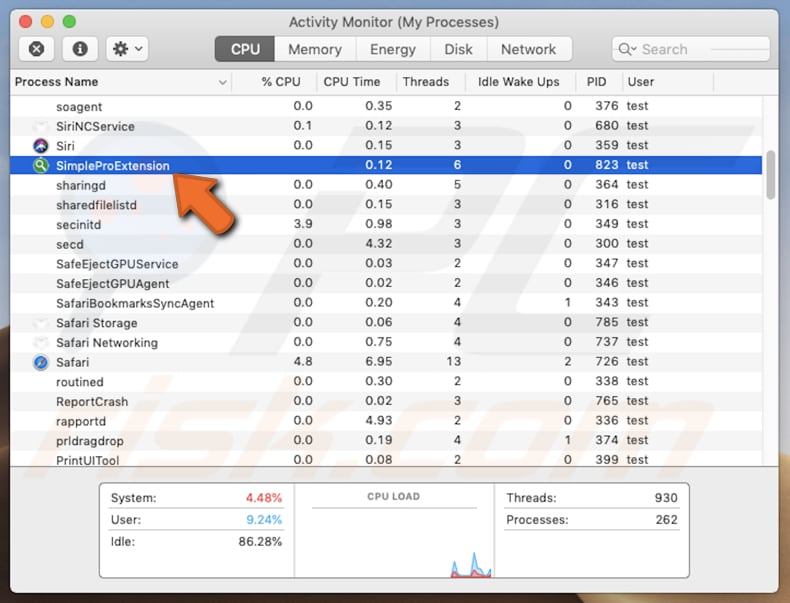Click the SiriNCService shield icon
Viewport: 790px width, 603px height.
point(40,126)
